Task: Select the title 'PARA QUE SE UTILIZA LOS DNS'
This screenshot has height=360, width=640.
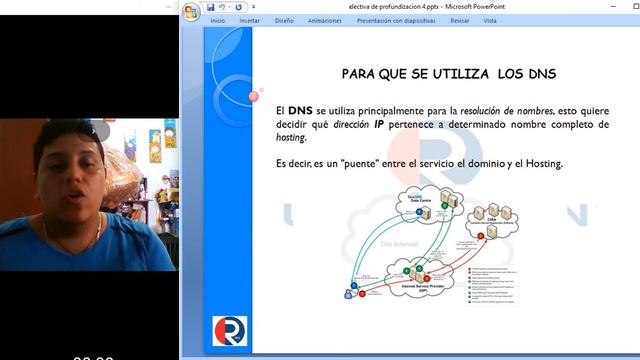Action: (x=449, y=74)
